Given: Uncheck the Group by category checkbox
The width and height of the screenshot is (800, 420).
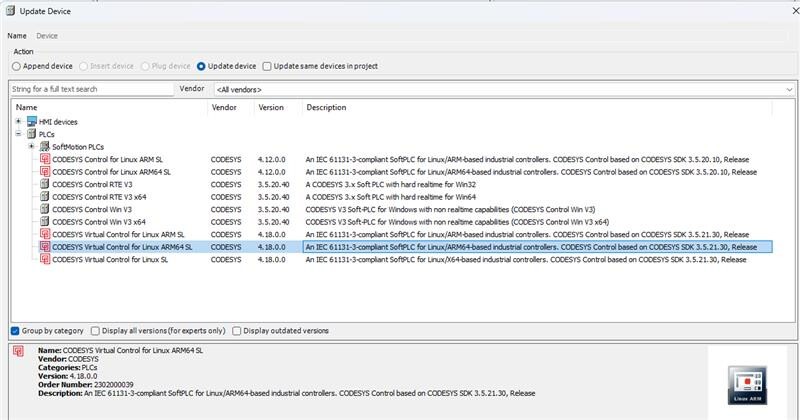Looking at the screenshot, I should (x=15, y=330).
